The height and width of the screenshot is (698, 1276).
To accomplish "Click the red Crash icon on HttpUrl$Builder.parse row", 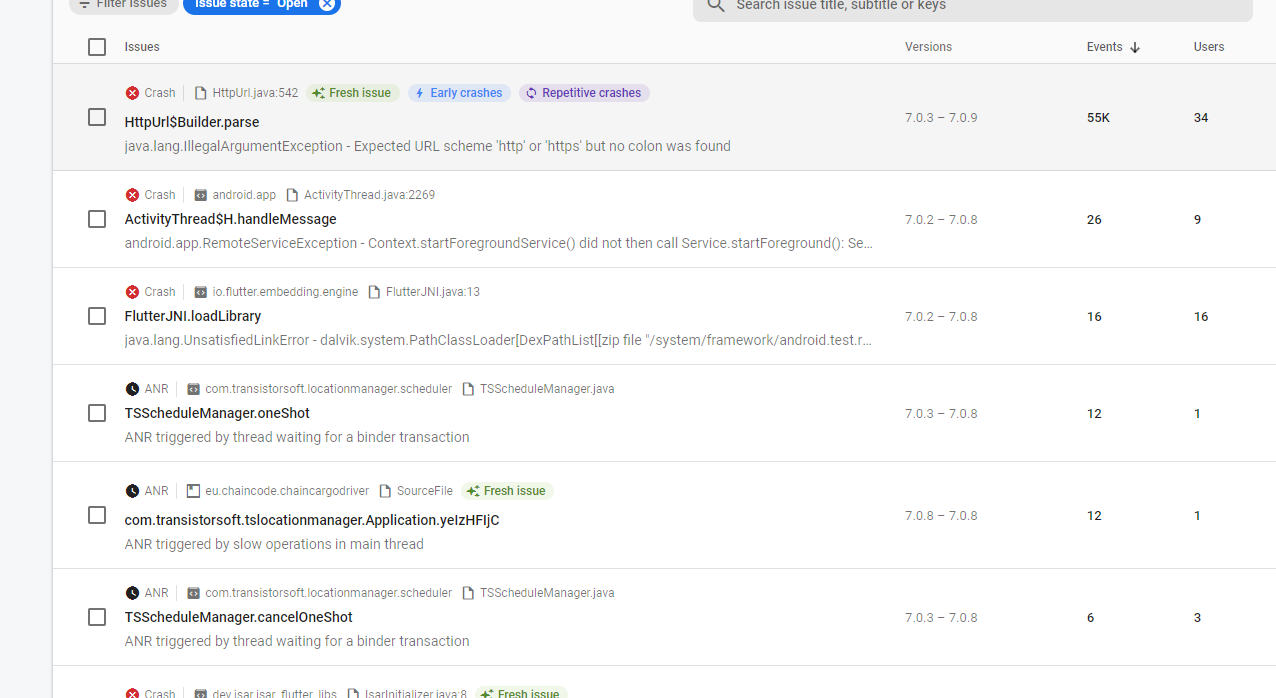I will tap(131, 92).
